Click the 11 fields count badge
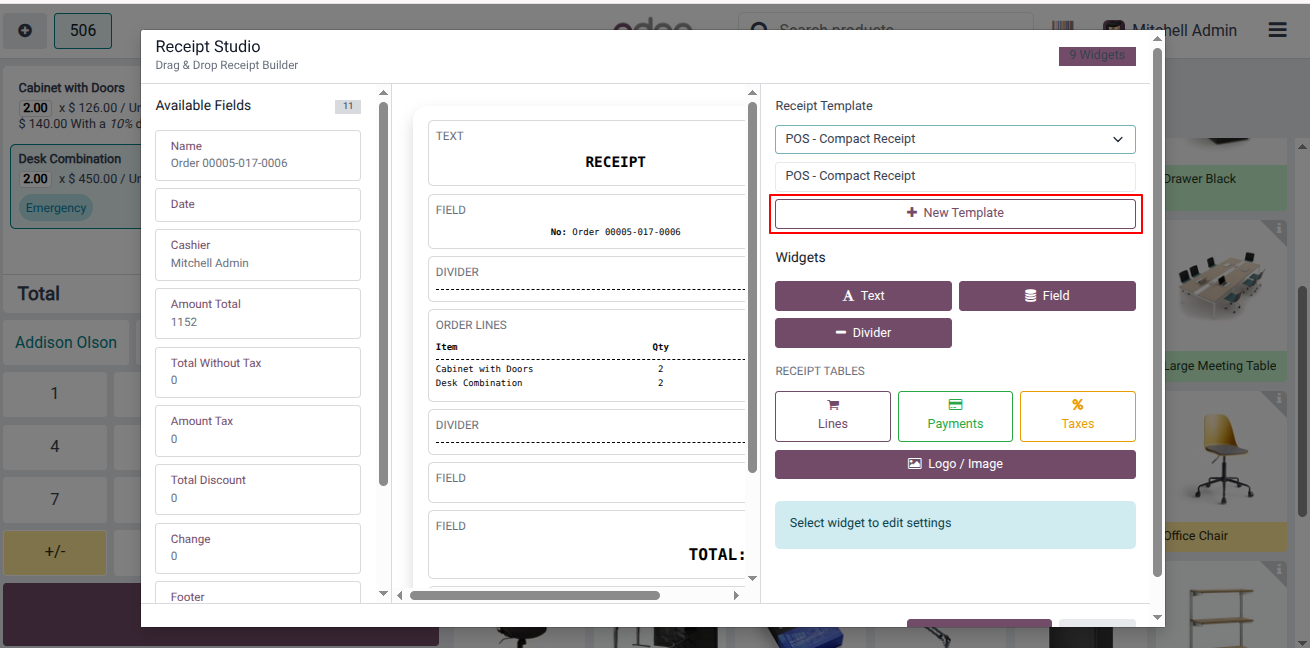 pyautogui.click(x=348, y=106)
